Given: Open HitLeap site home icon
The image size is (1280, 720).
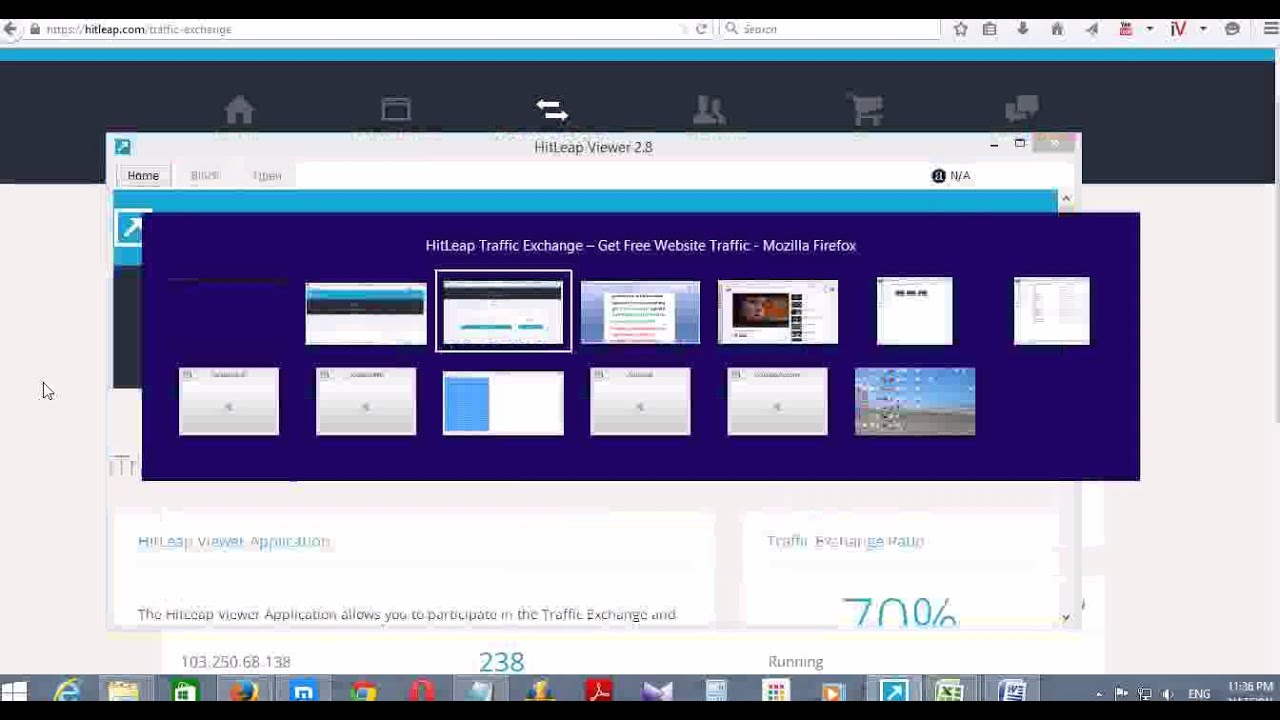Looking at the screenshot, I should point(239,109).
